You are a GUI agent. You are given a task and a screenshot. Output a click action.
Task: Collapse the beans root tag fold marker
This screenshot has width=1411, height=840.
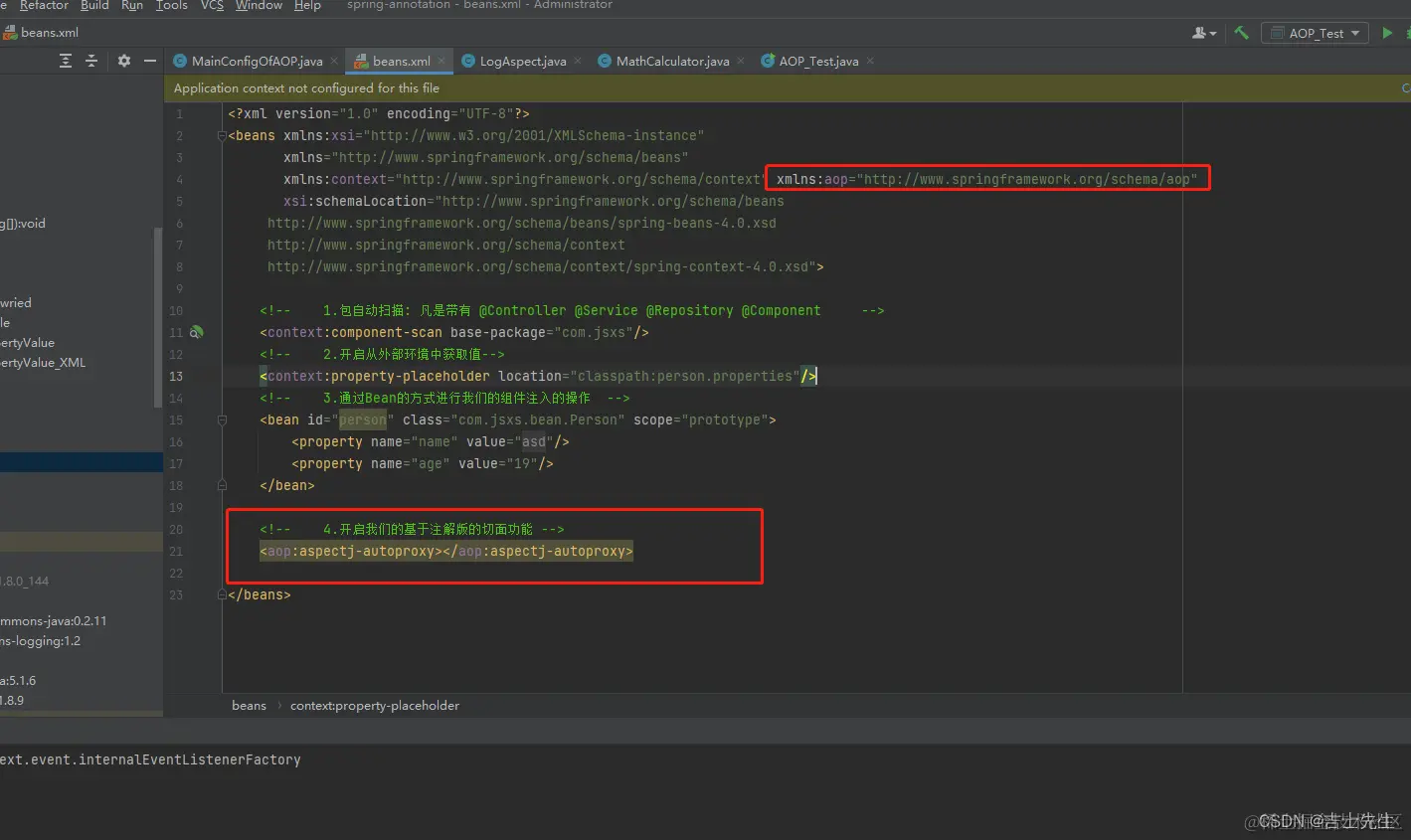pyautogui.click(x=222, y=136)
